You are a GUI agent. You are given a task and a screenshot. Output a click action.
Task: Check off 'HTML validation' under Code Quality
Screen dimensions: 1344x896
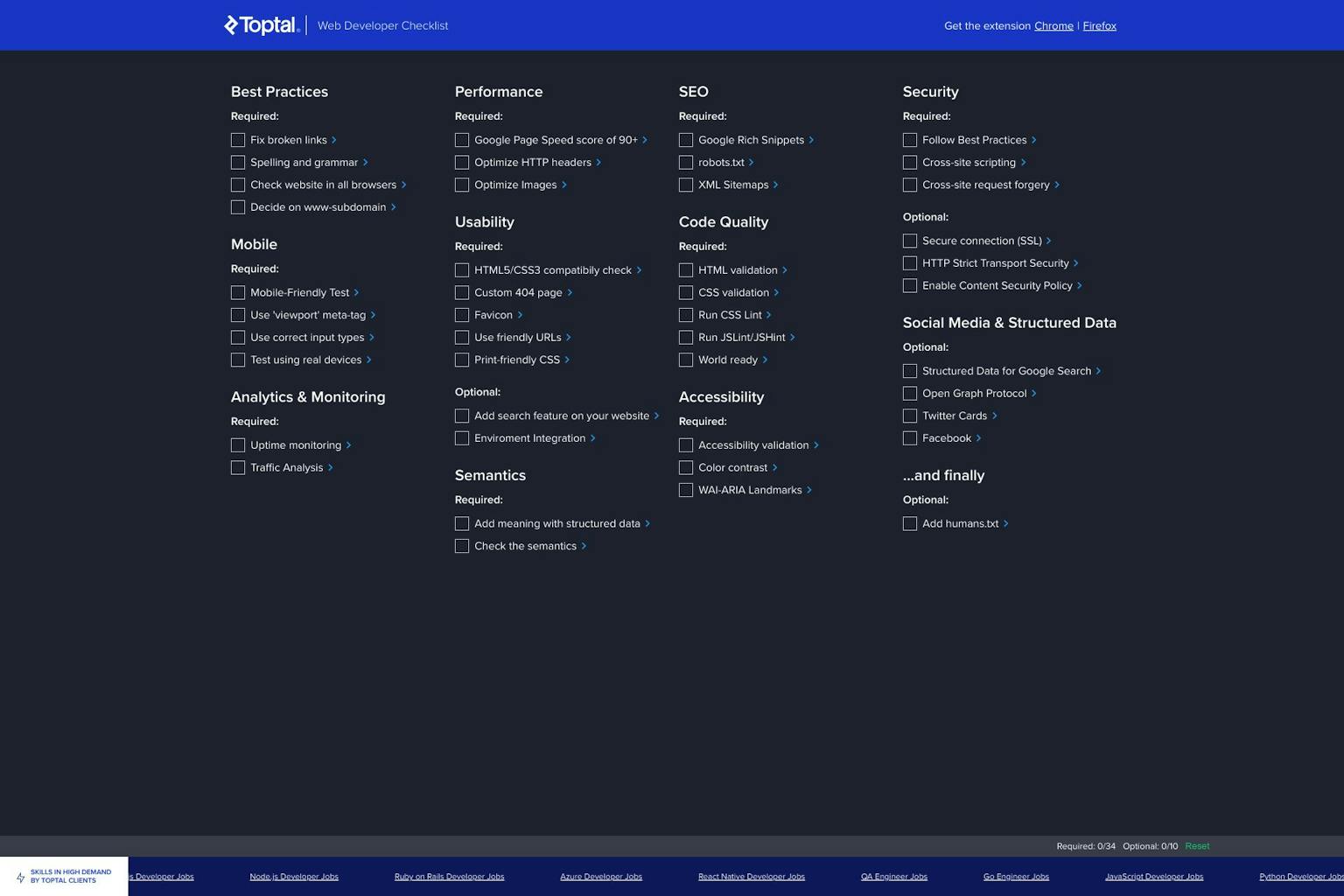[686, 269]
